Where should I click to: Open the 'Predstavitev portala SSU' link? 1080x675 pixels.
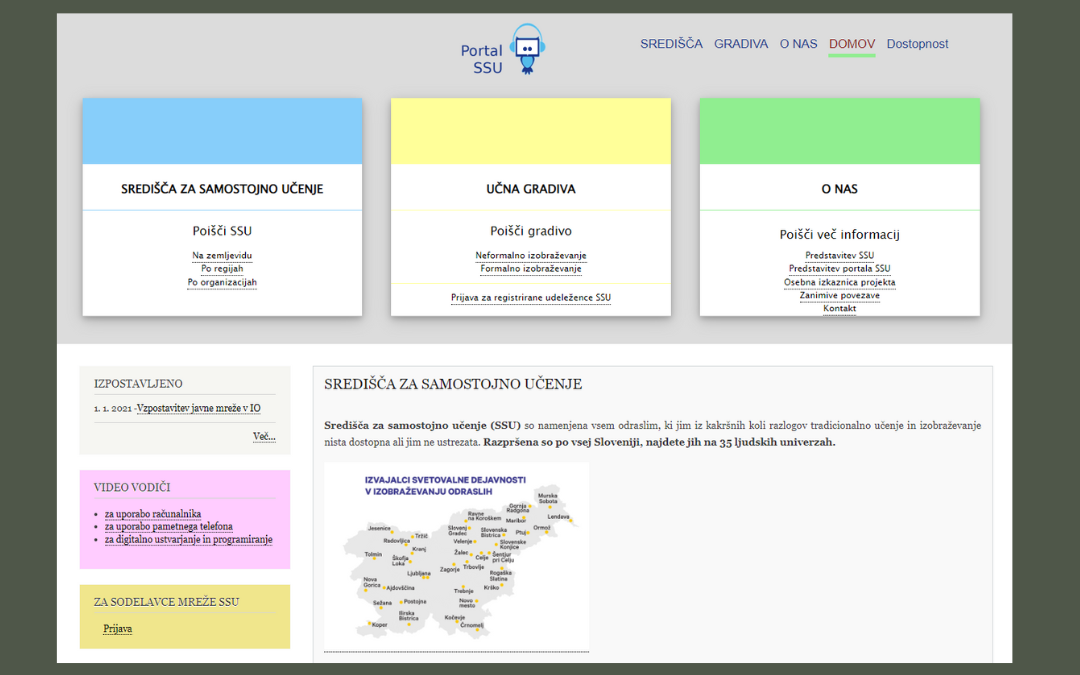(x=839, y=269)
